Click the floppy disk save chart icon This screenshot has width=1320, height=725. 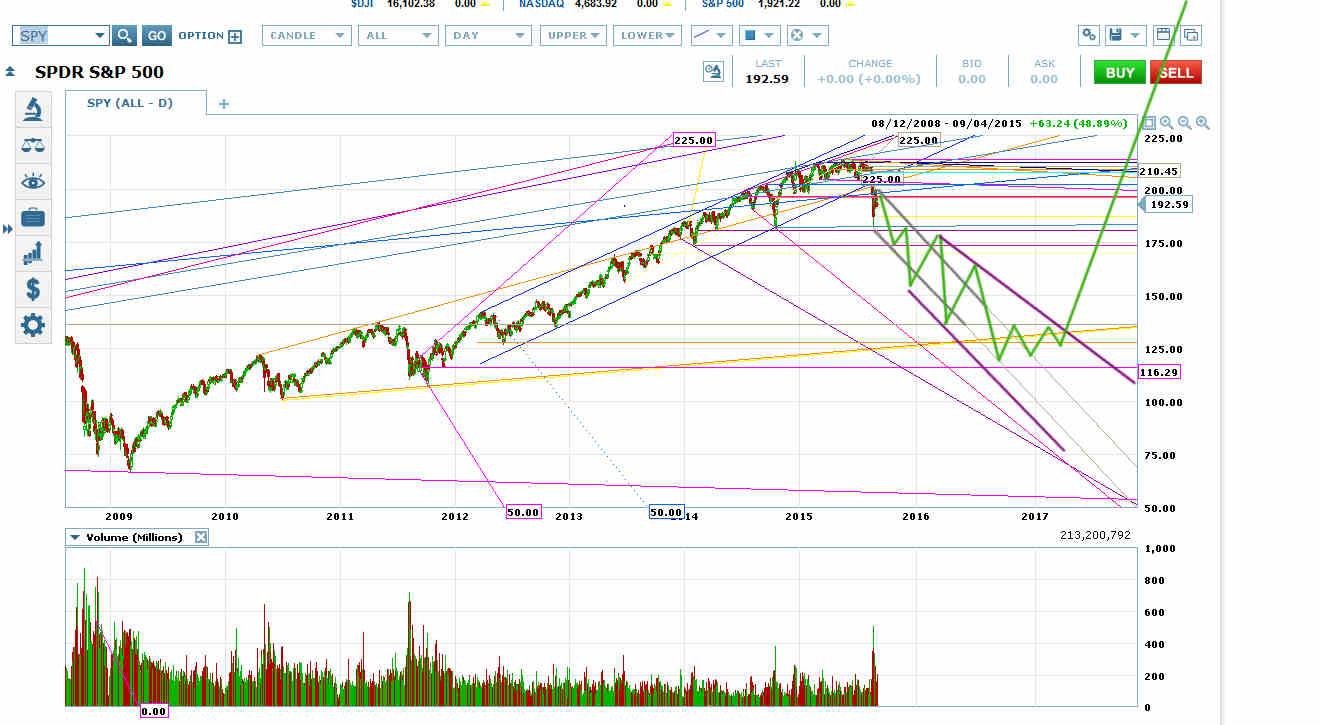pos(1116,35)
